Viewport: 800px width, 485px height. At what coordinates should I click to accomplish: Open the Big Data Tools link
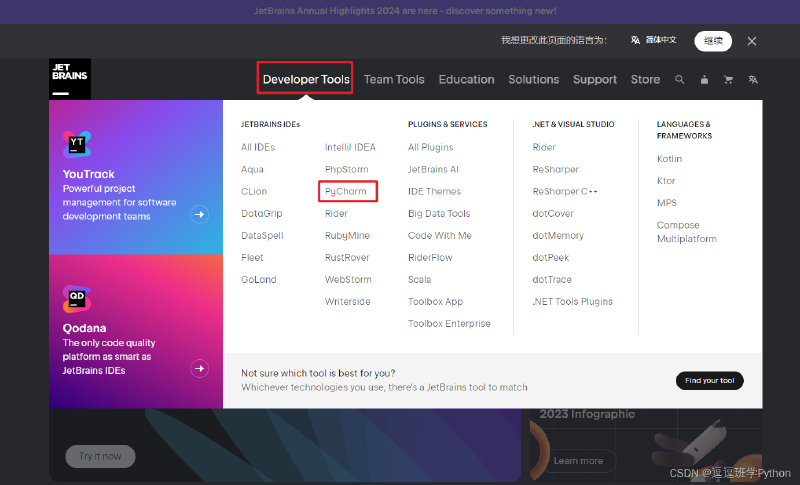(x=439, y=213)
